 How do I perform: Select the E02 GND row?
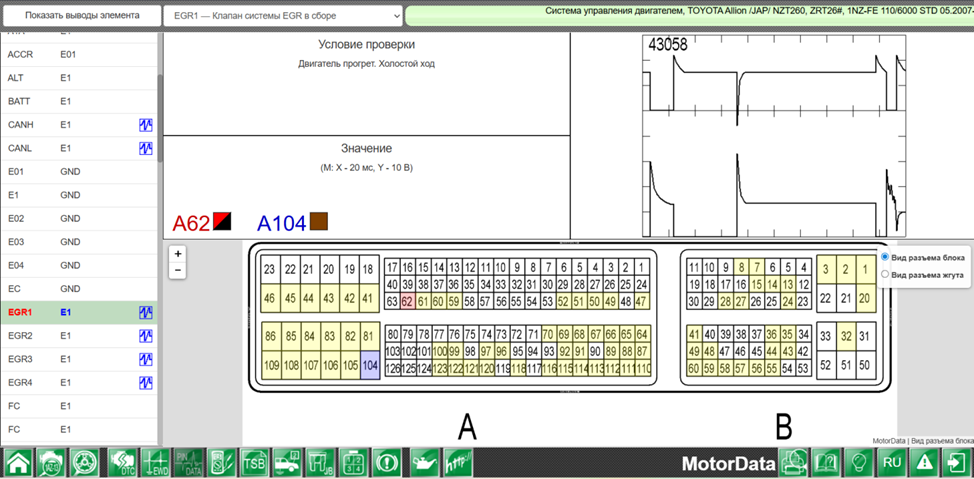tap(78, 219)
